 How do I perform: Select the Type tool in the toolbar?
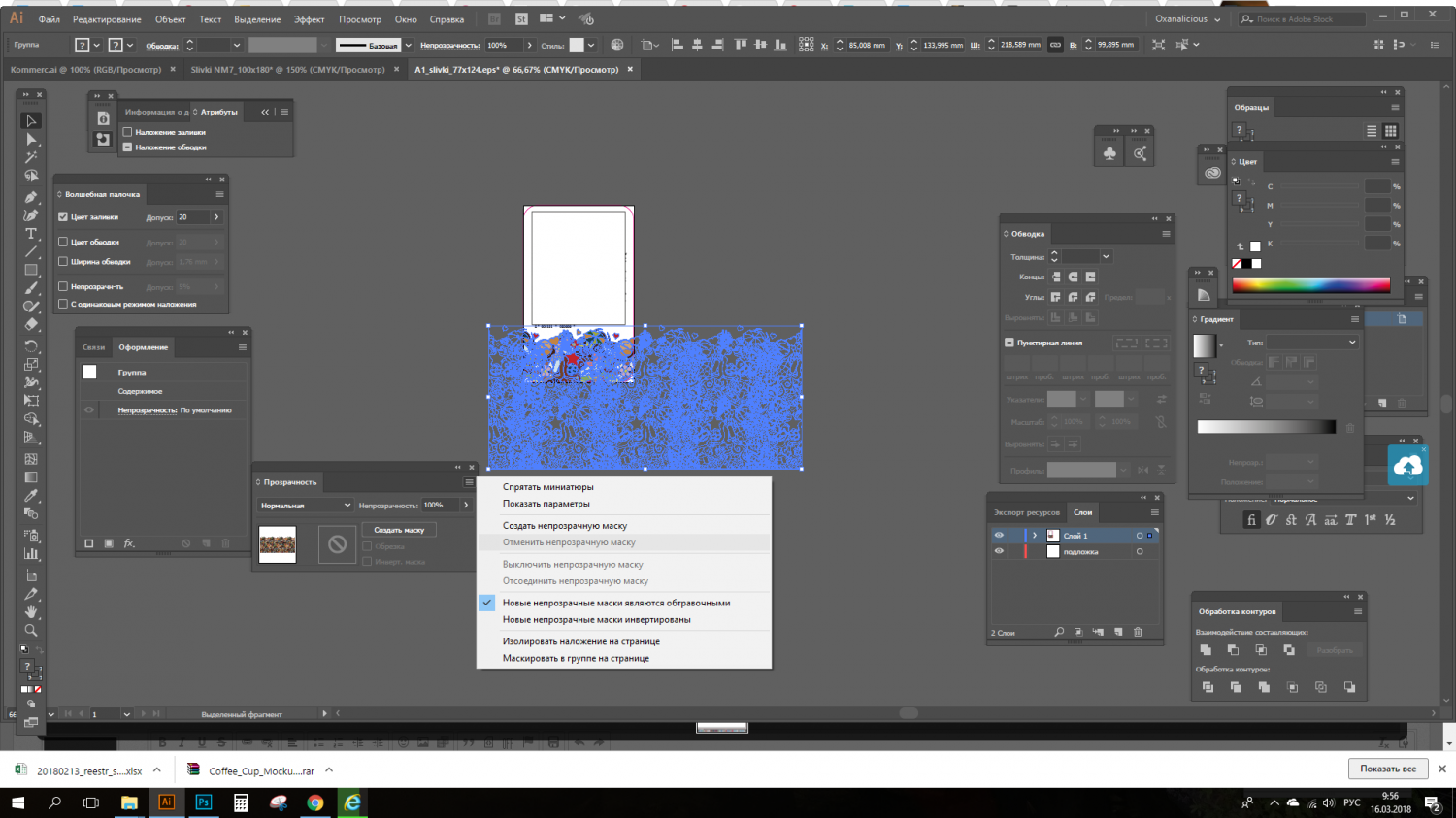click(x=31, y=234)
